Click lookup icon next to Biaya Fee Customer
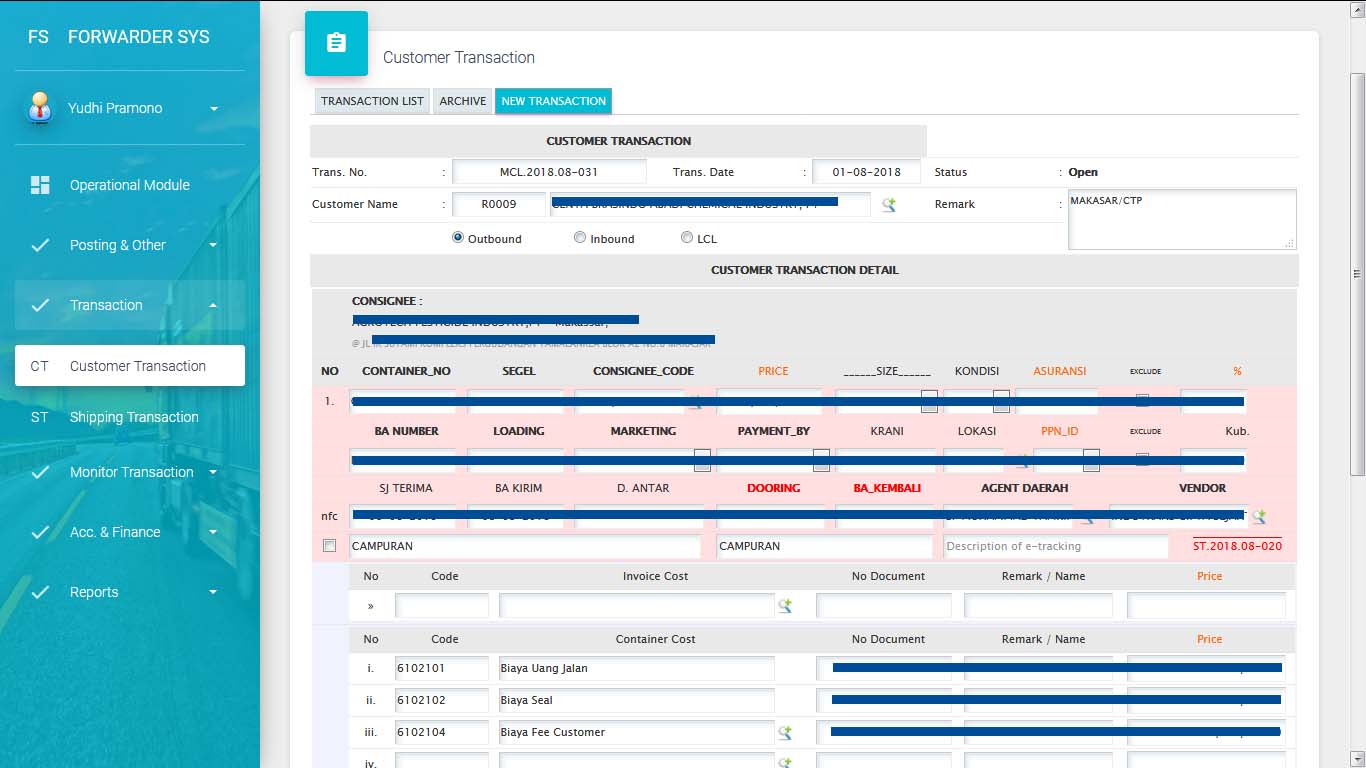The image size is (1366, 768). click(785, 733)
